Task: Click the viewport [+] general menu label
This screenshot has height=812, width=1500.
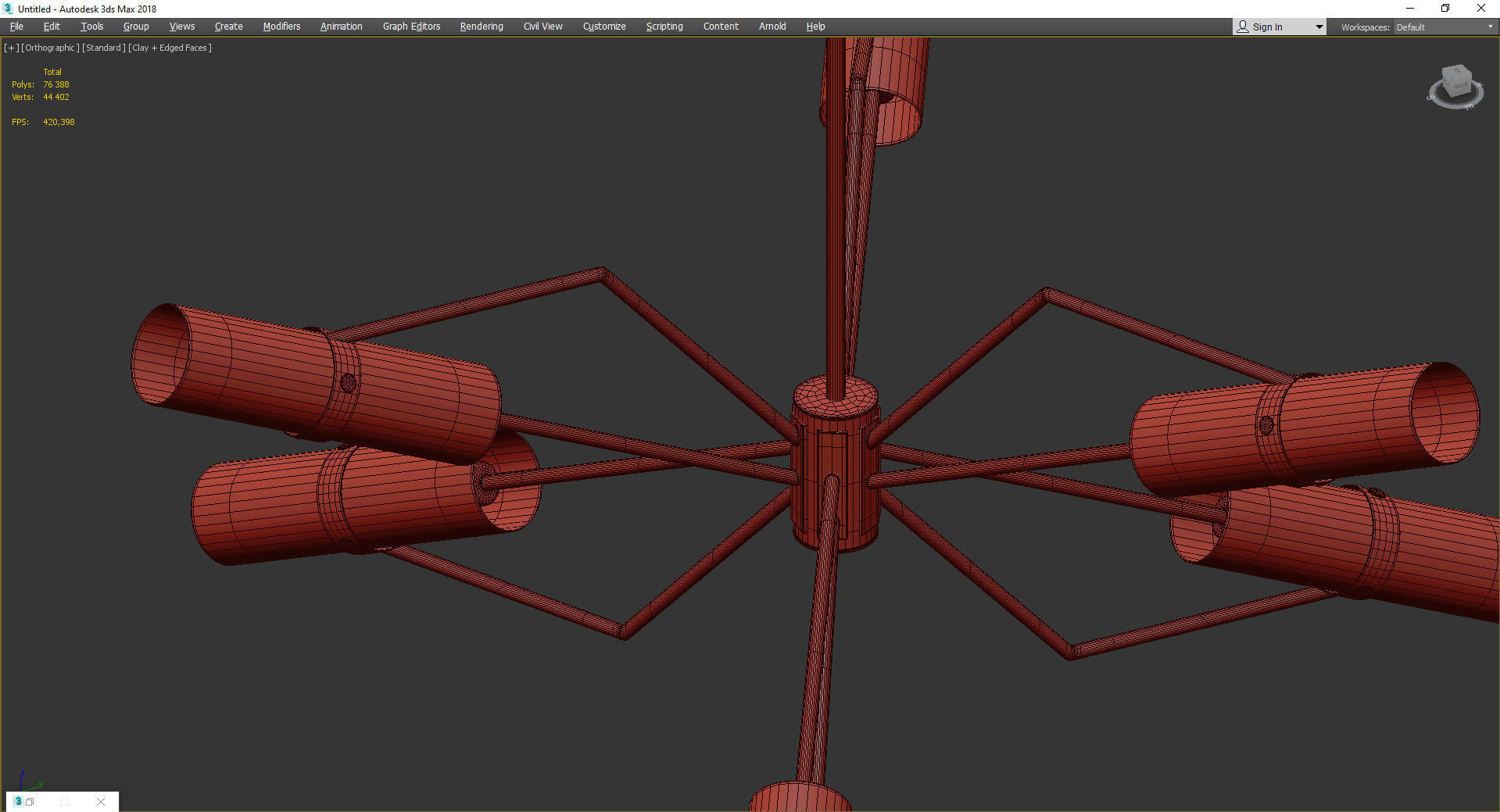Action: tap(11, 48)
